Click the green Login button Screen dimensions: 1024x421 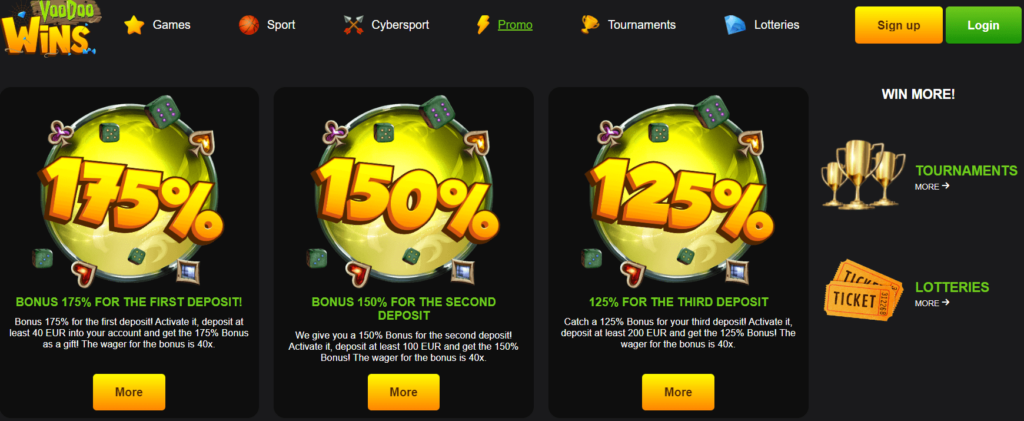pos(983,25)
